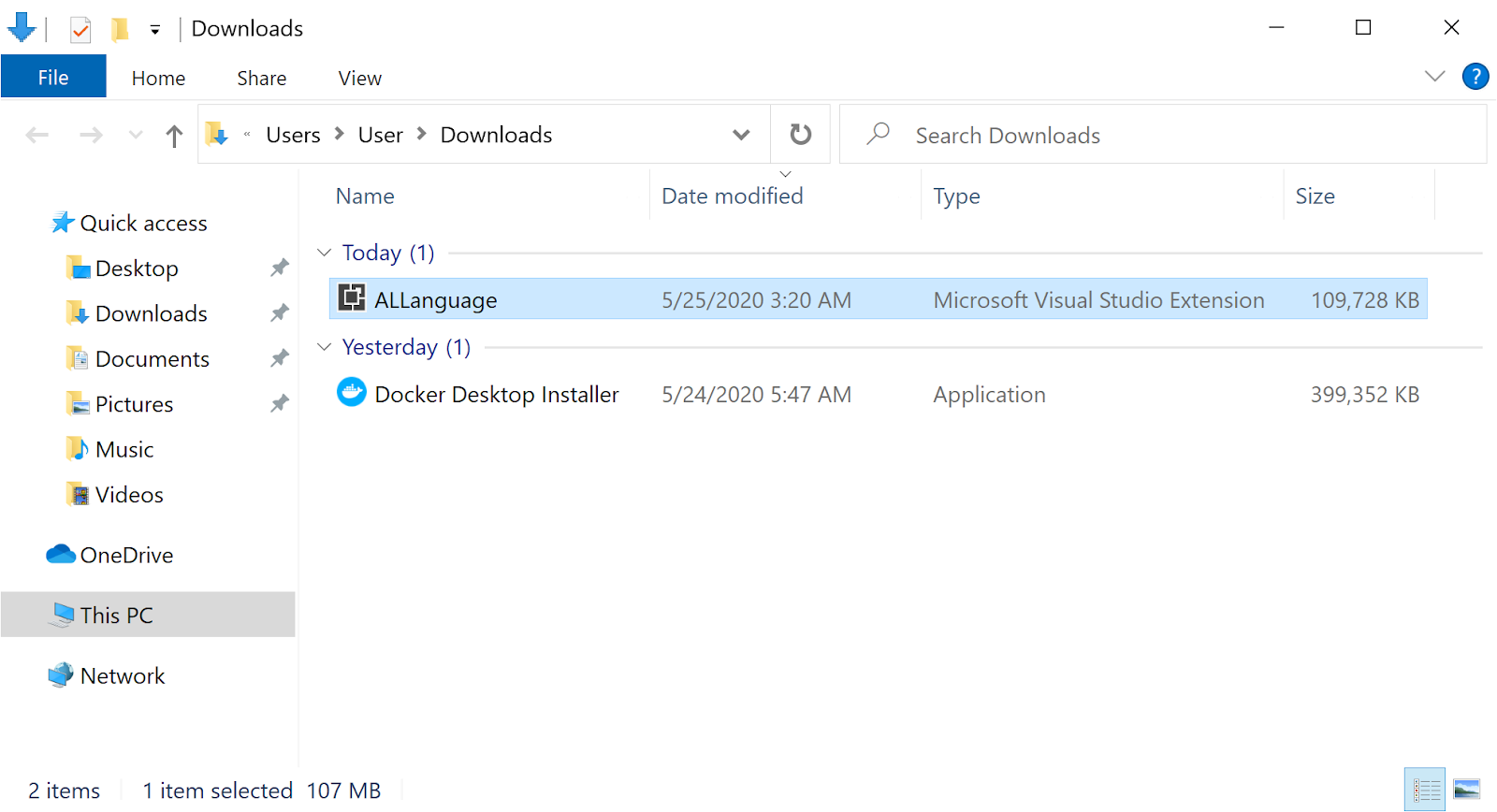
Task: Open OneDrive in the navigation pane
Action: tap(110, 555)
